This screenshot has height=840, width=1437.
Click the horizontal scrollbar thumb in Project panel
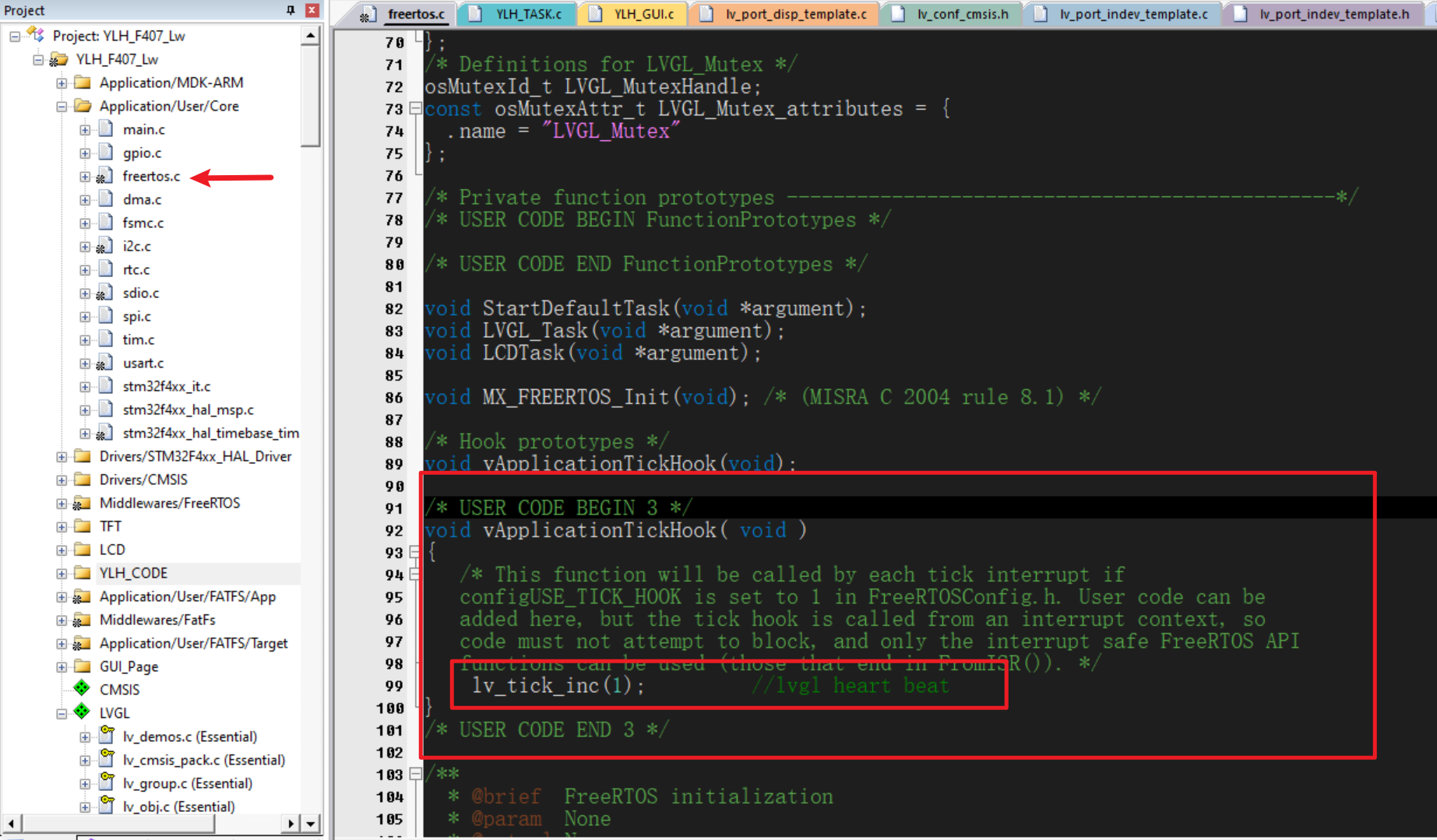[118, 824]
